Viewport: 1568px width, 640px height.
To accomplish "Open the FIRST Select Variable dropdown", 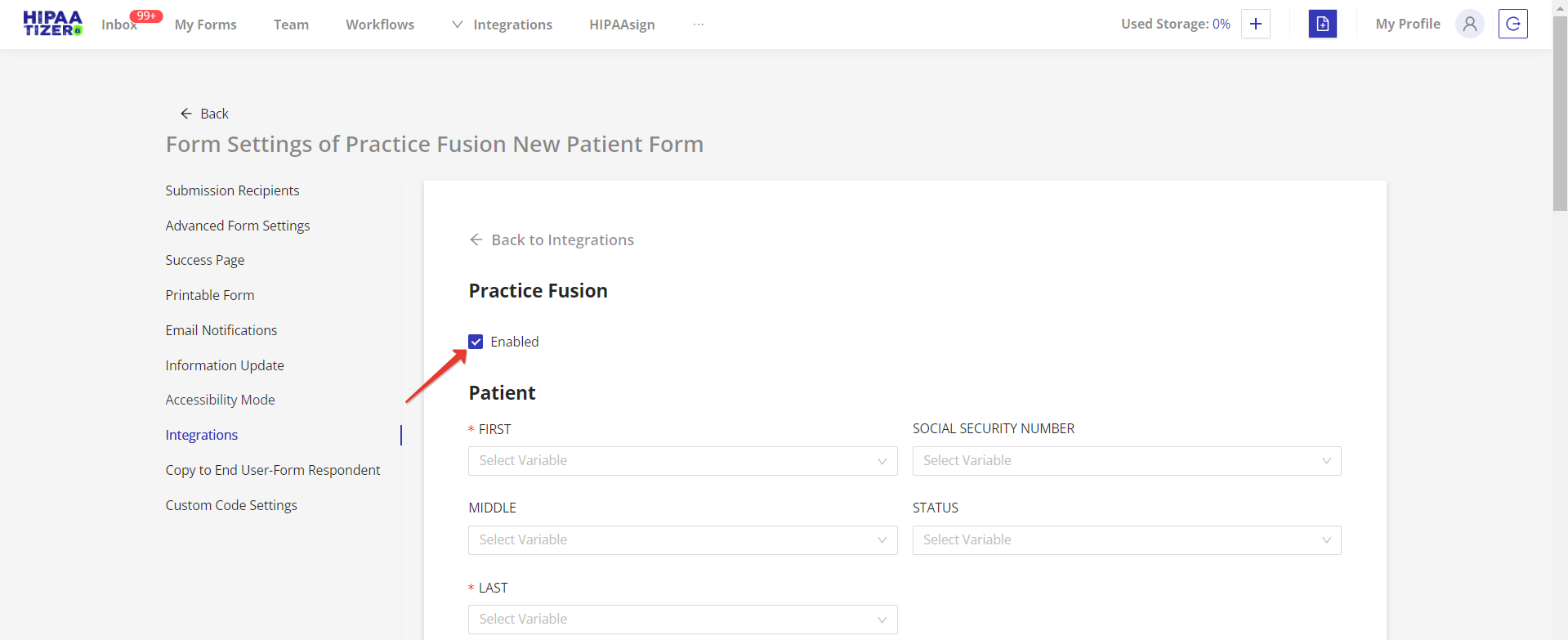I will point(682,461).
